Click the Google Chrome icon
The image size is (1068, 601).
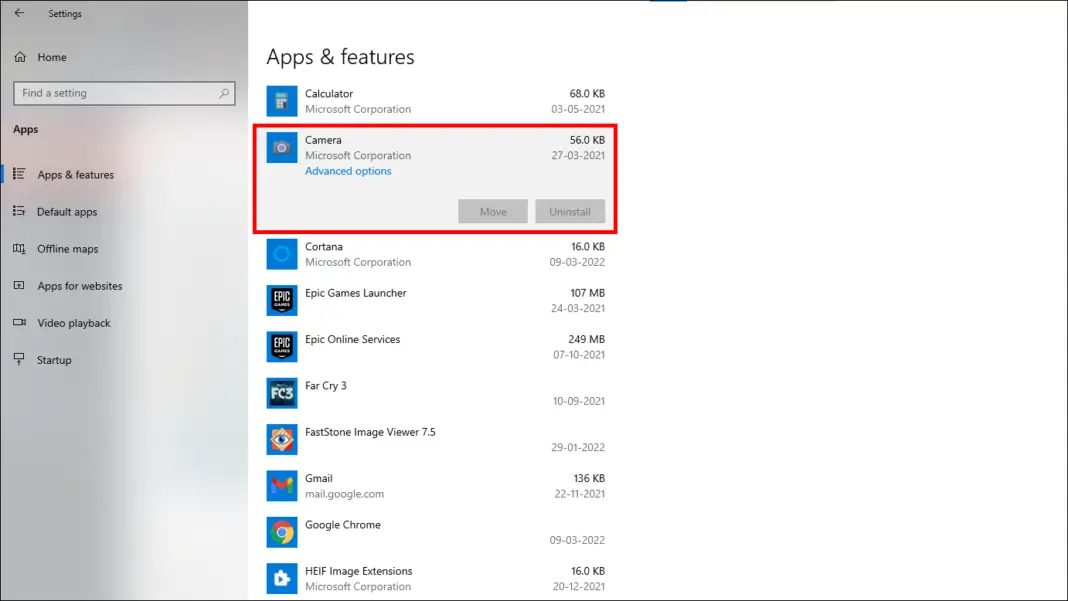click(282, 532)
